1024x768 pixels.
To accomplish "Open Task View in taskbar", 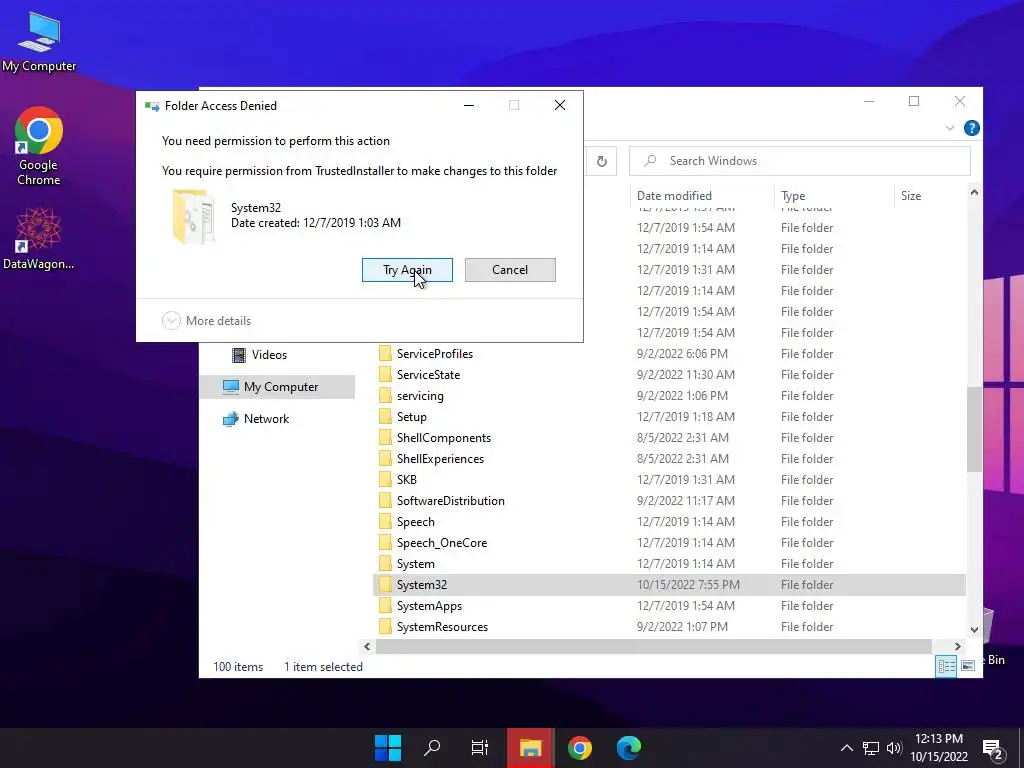I will tap(480, 748).
